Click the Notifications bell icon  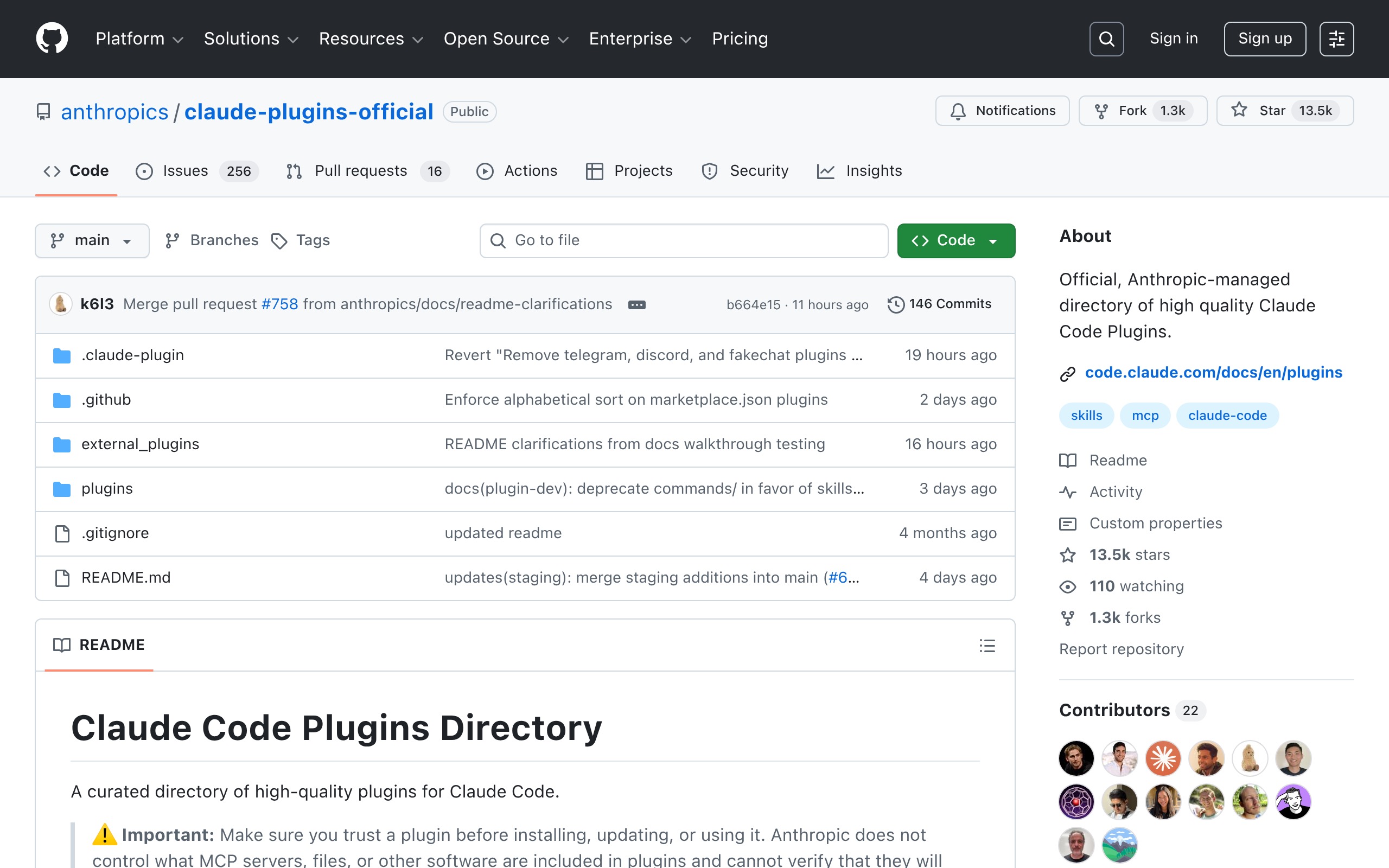[x=958, y=111]
